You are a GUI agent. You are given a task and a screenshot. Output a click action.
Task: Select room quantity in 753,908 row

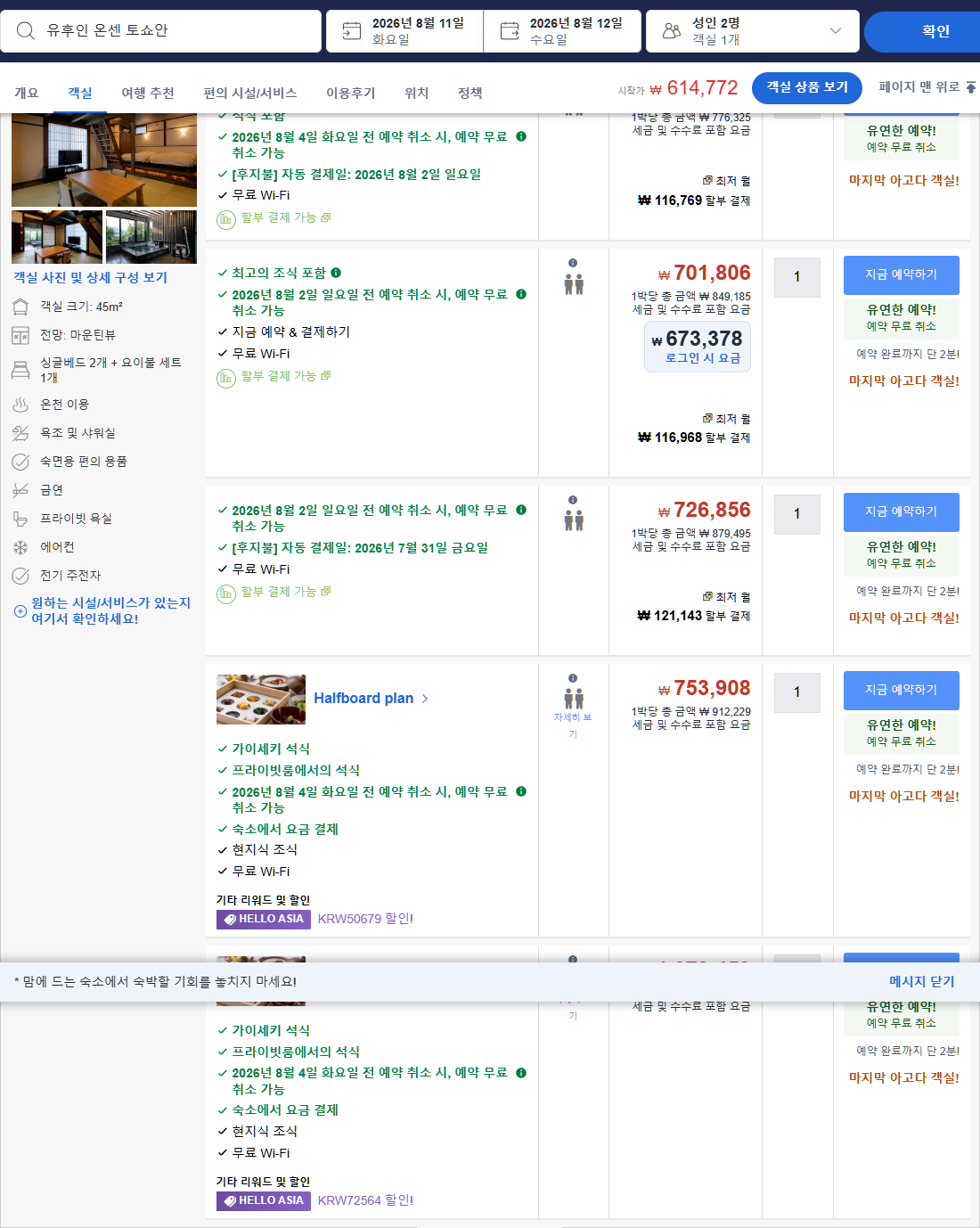click(797, 692)
